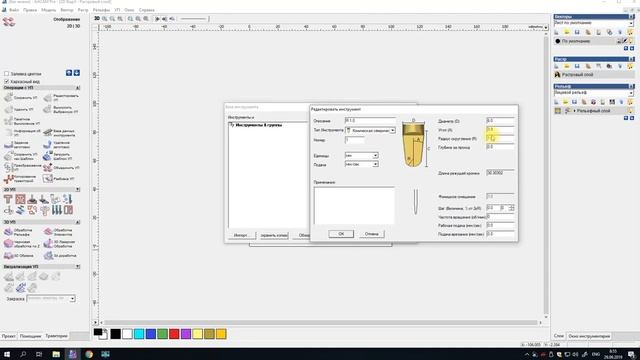Pick the yellow color swatch
640x360 pixels.
pyautogui.click(x=197, y=334)
